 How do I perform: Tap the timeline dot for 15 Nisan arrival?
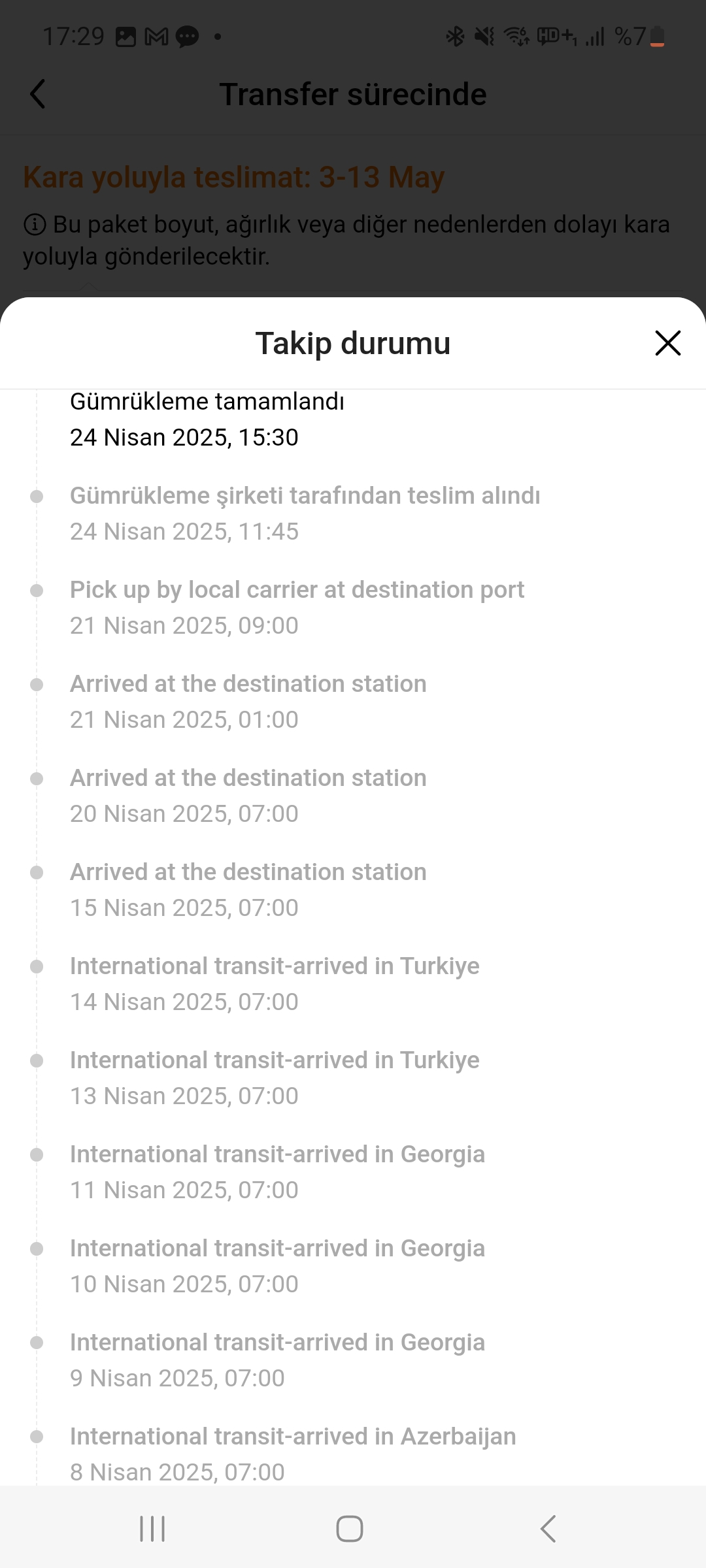click(x=37, y=873)
